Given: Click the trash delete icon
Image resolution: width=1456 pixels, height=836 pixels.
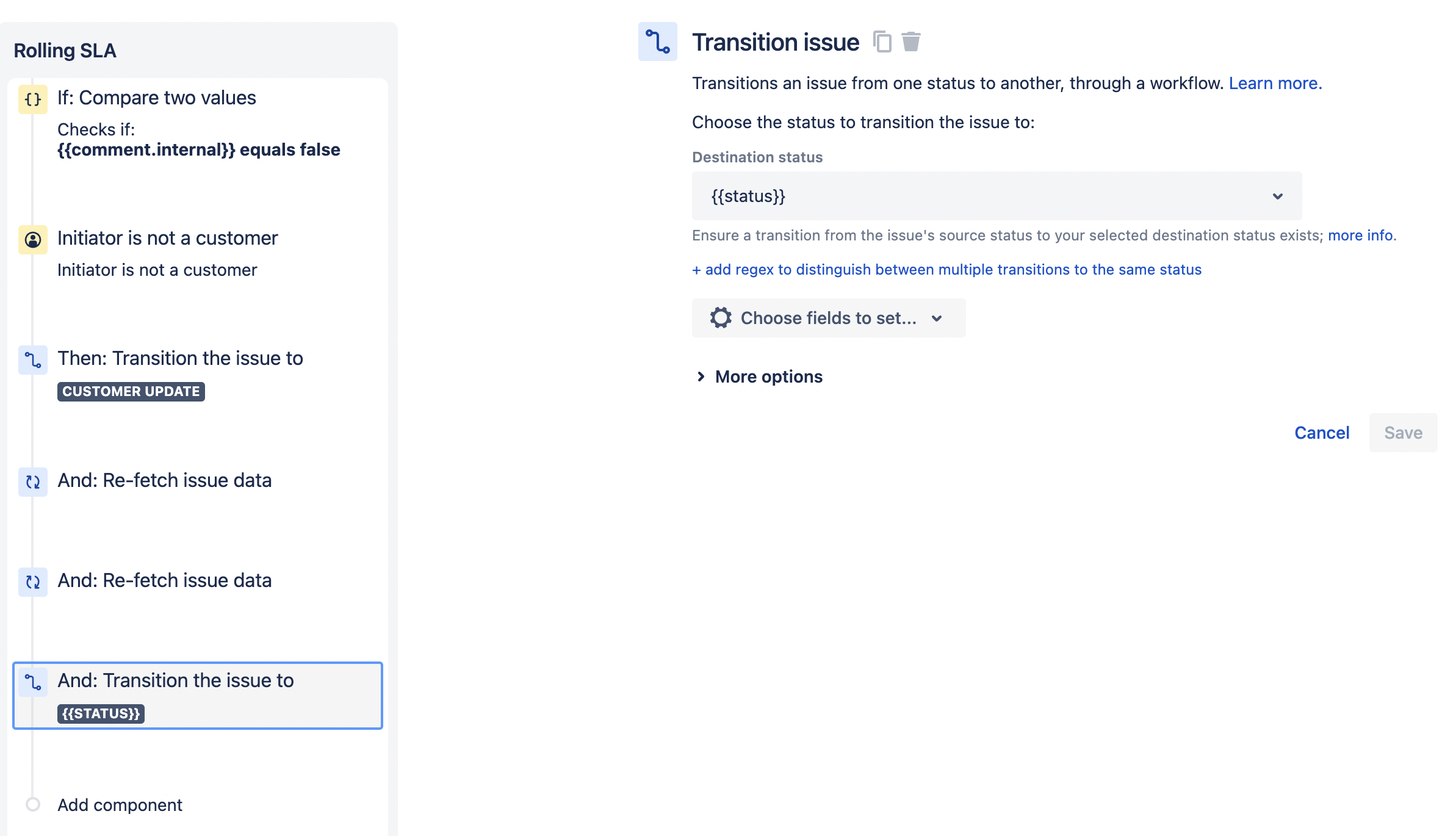Looking at the screenshot, I should [x=910, y=42].
